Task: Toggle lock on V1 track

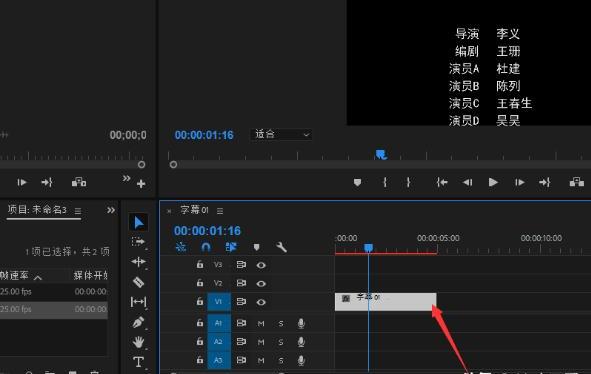Action: click(x=200, y=301)
